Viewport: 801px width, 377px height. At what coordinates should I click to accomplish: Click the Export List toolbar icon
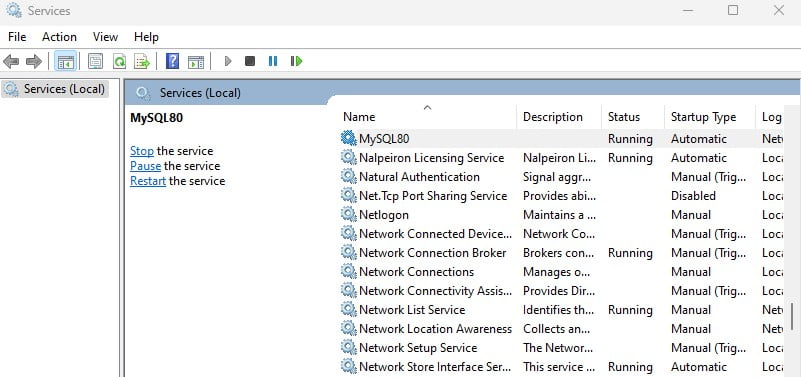[x=142, y=62]
